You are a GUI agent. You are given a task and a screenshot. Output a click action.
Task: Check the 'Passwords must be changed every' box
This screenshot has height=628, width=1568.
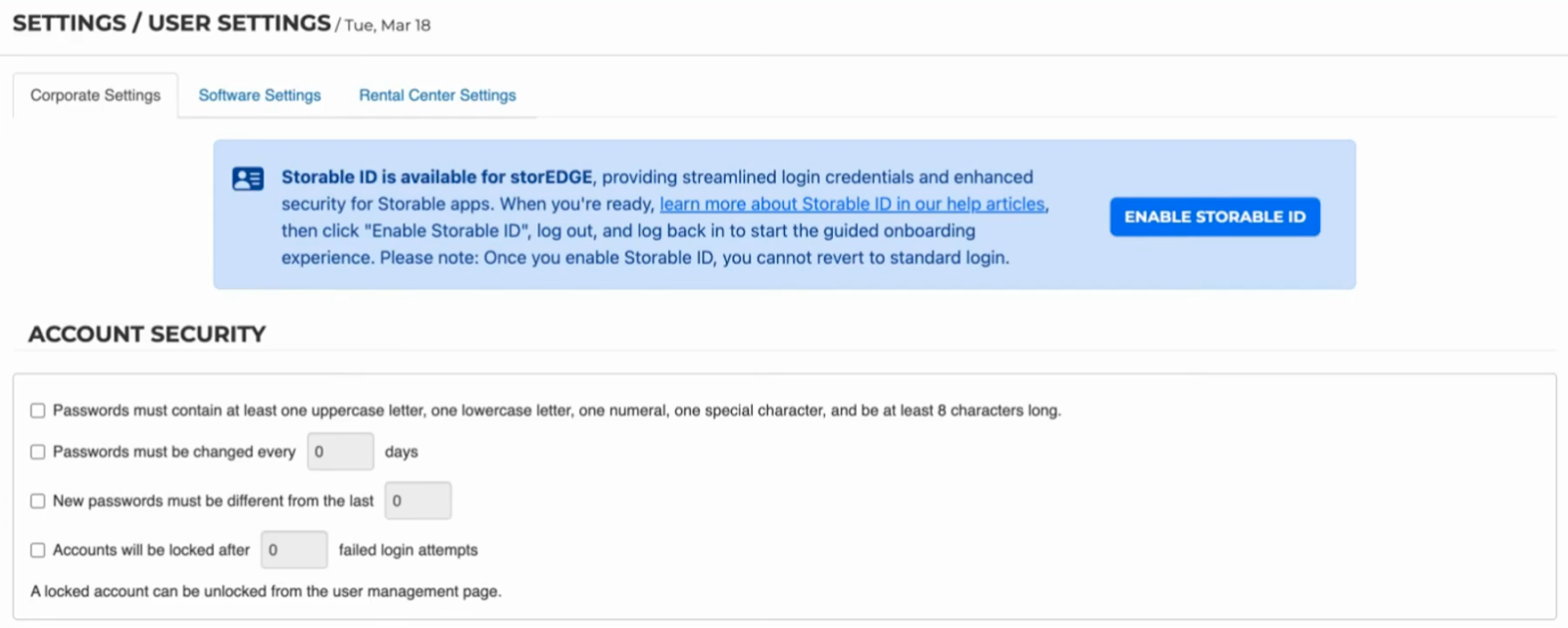[38, 452]
